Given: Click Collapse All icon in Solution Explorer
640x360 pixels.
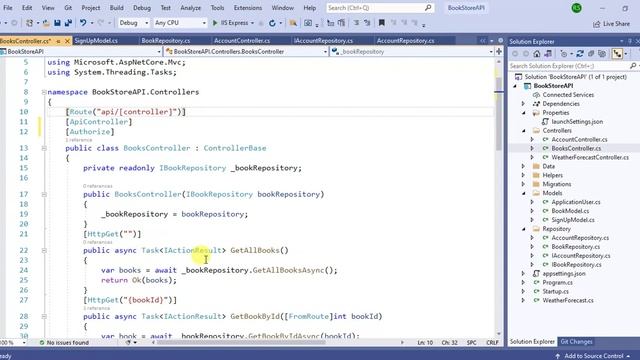Looking at the screenshot, I should pos(591,54).
